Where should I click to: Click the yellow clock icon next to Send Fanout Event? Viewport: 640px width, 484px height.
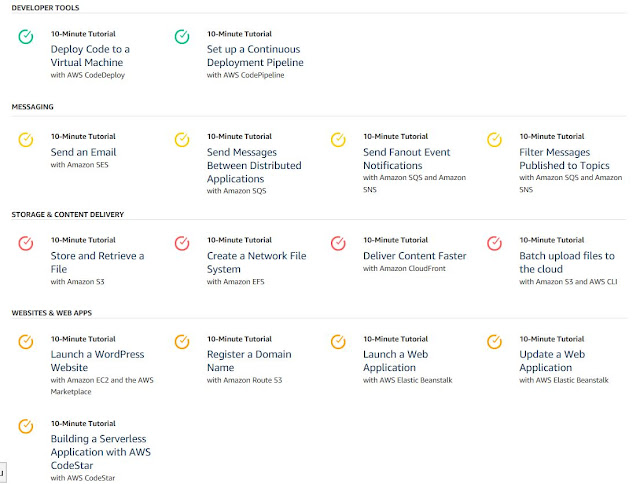tap(338, 140)
